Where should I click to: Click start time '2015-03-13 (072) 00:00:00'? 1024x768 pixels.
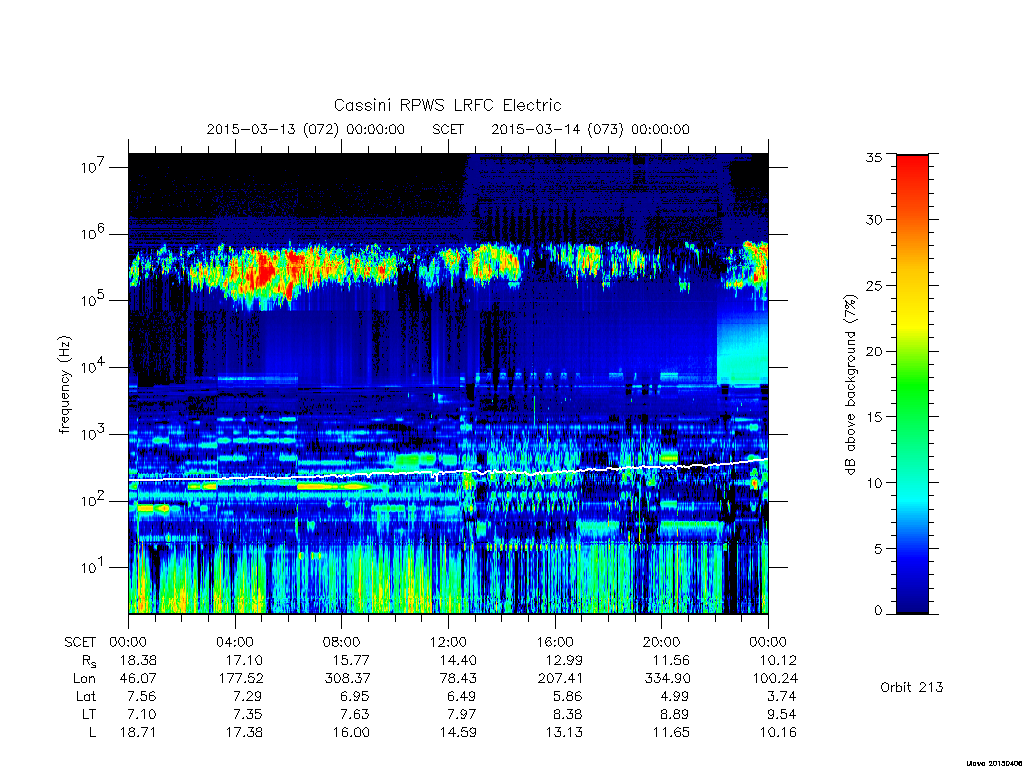306,129
